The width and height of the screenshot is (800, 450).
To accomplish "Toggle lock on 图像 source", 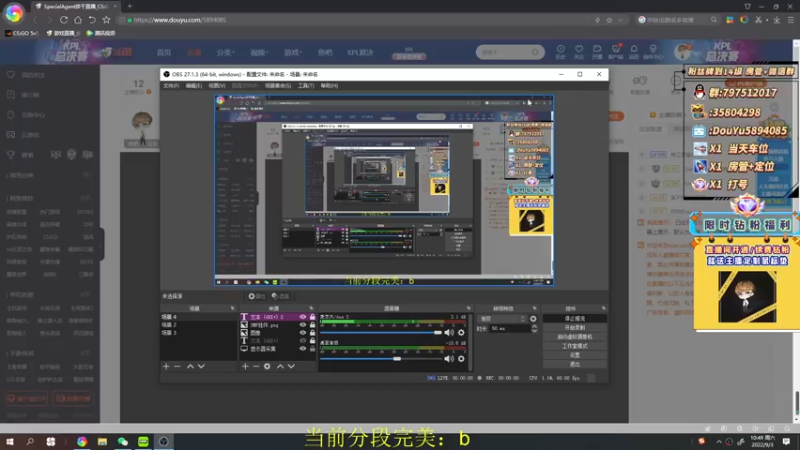I will pyautogui.click(x=312, y=333).
